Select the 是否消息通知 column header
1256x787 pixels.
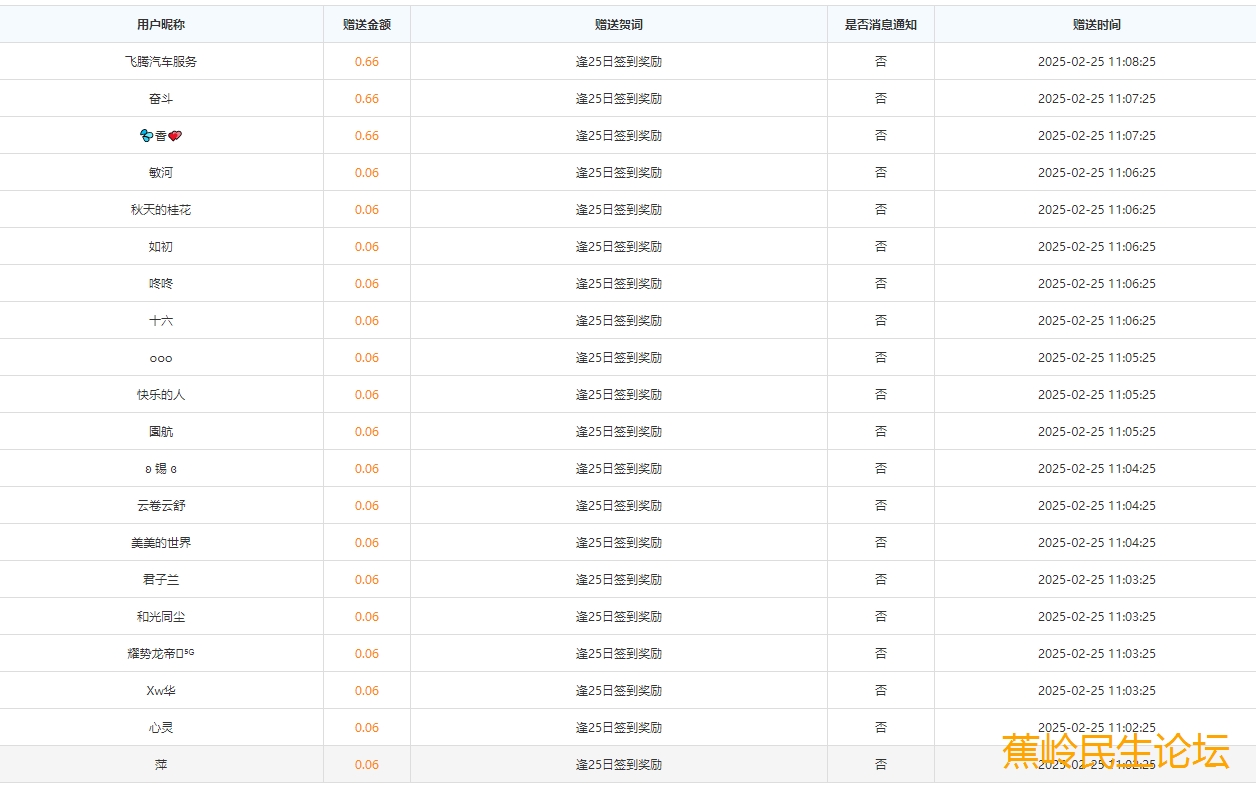coord(880,25)
